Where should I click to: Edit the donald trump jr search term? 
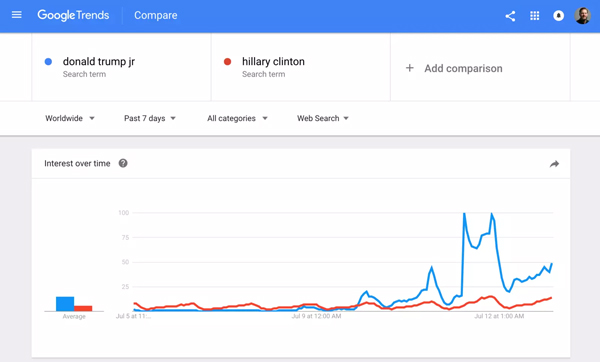click(x=99, y=62)
